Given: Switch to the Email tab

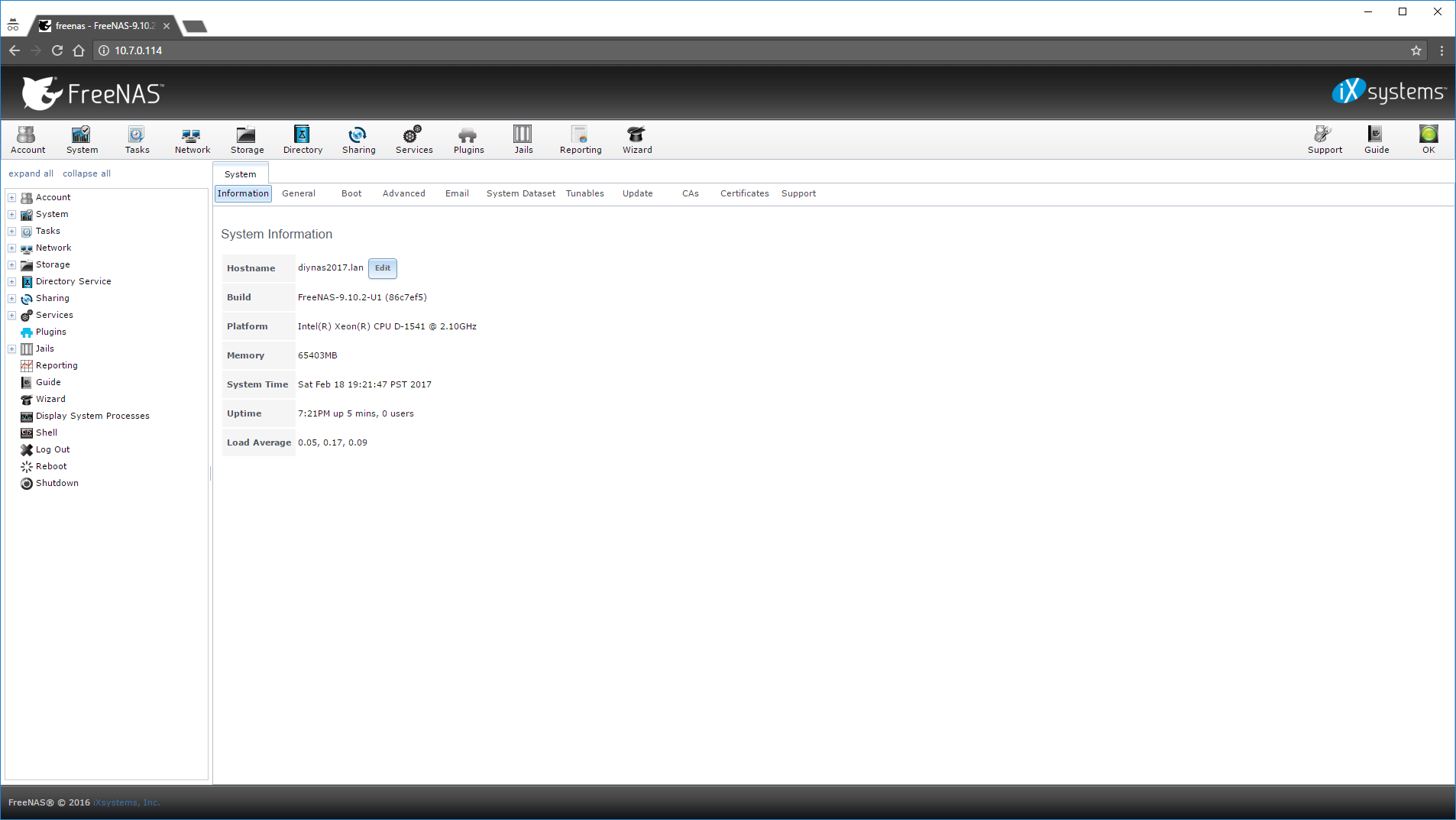Looking at the screenshot, I should point(457,193).
